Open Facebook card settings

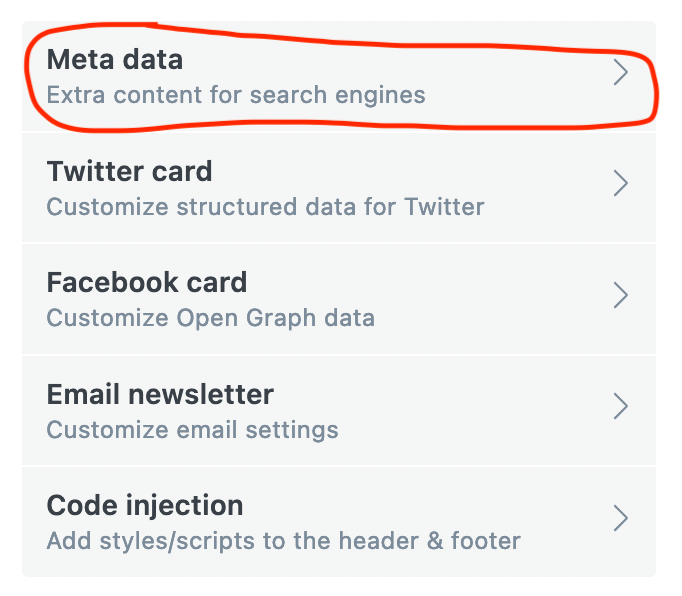coord(338,298)
